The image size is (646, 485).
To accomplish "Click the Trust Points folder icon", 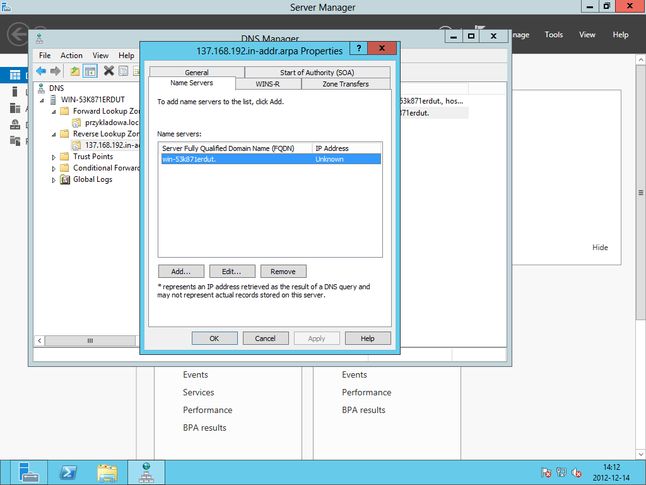I will point(65,156).
